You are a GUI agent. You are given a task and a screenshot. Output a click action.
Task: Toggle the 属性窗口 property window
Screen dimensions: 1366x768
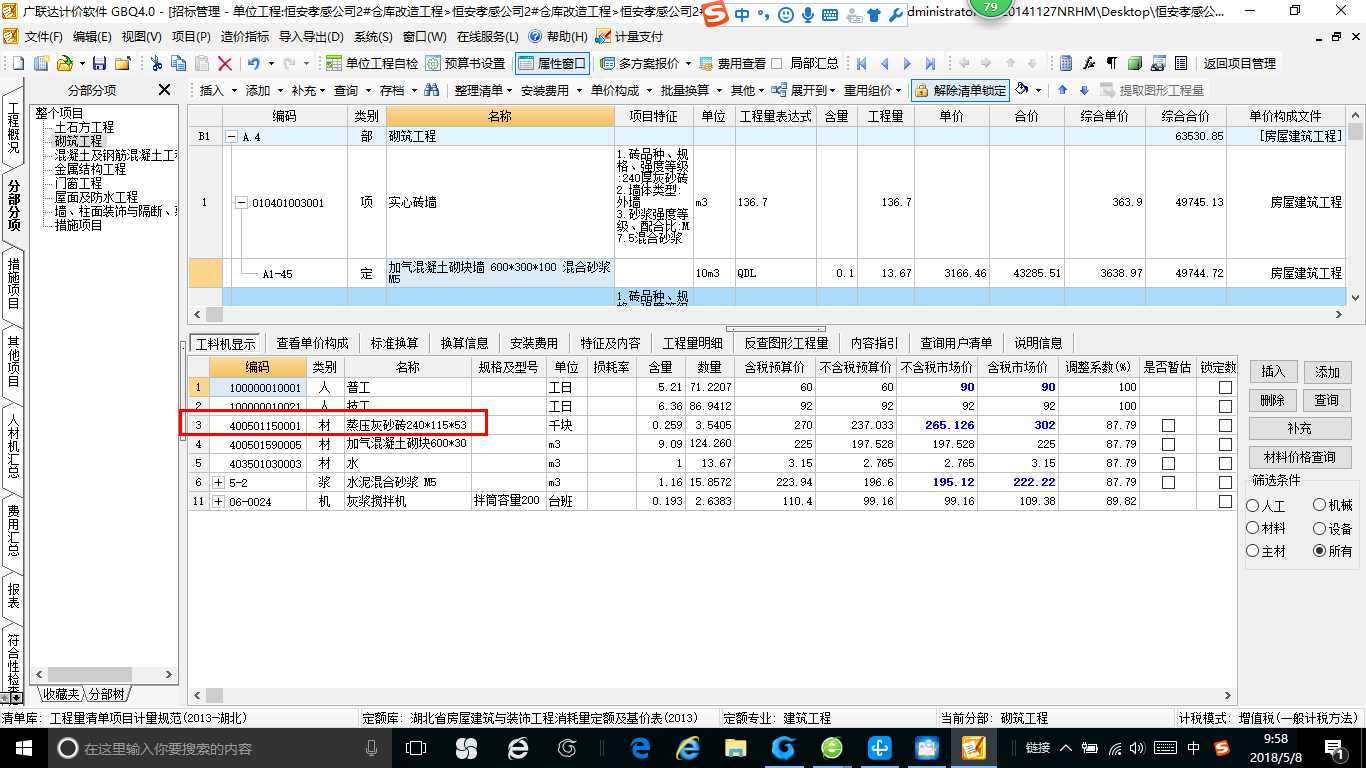point(552,63)
